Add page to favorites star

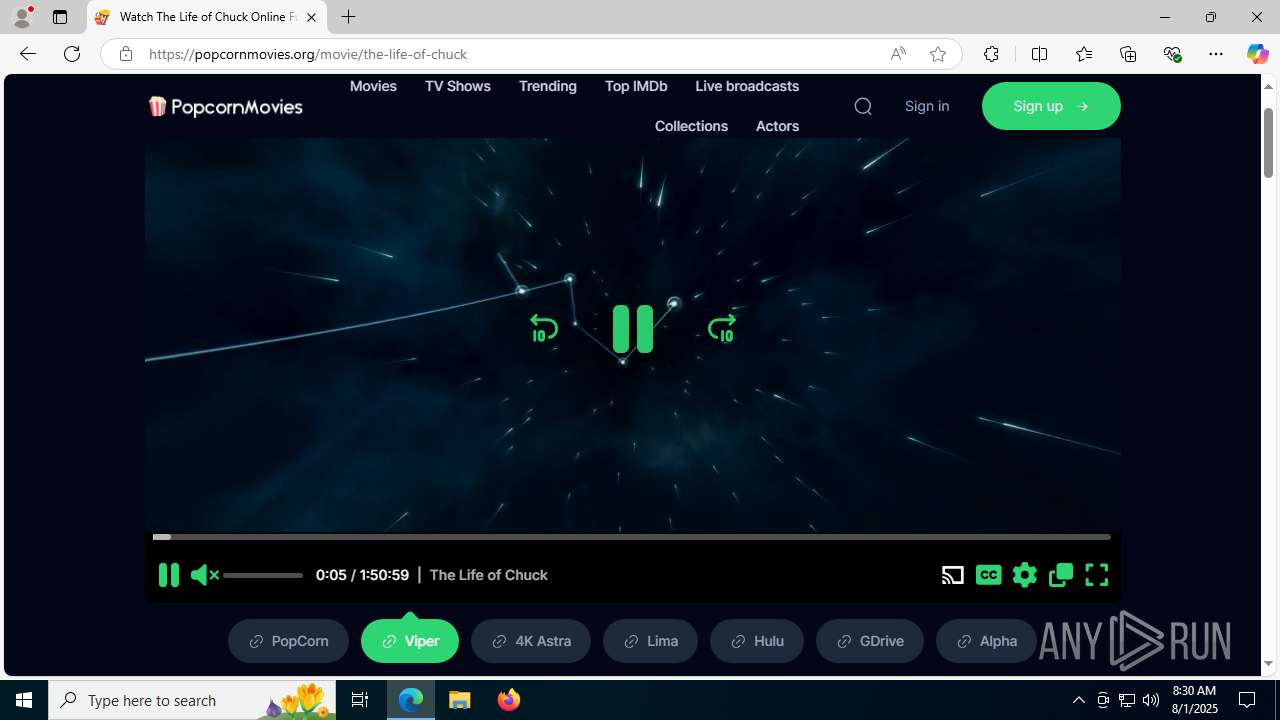(938, 54)
